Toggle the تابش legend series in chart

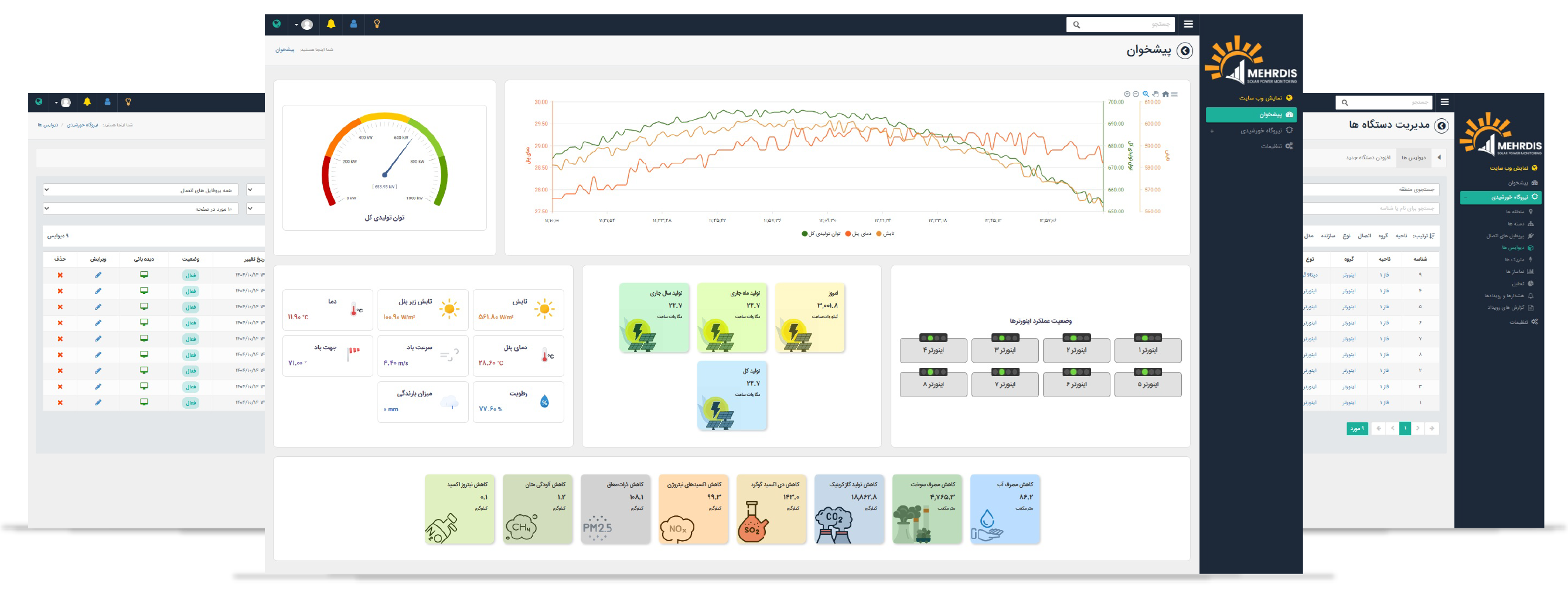[x=885, y=234]
